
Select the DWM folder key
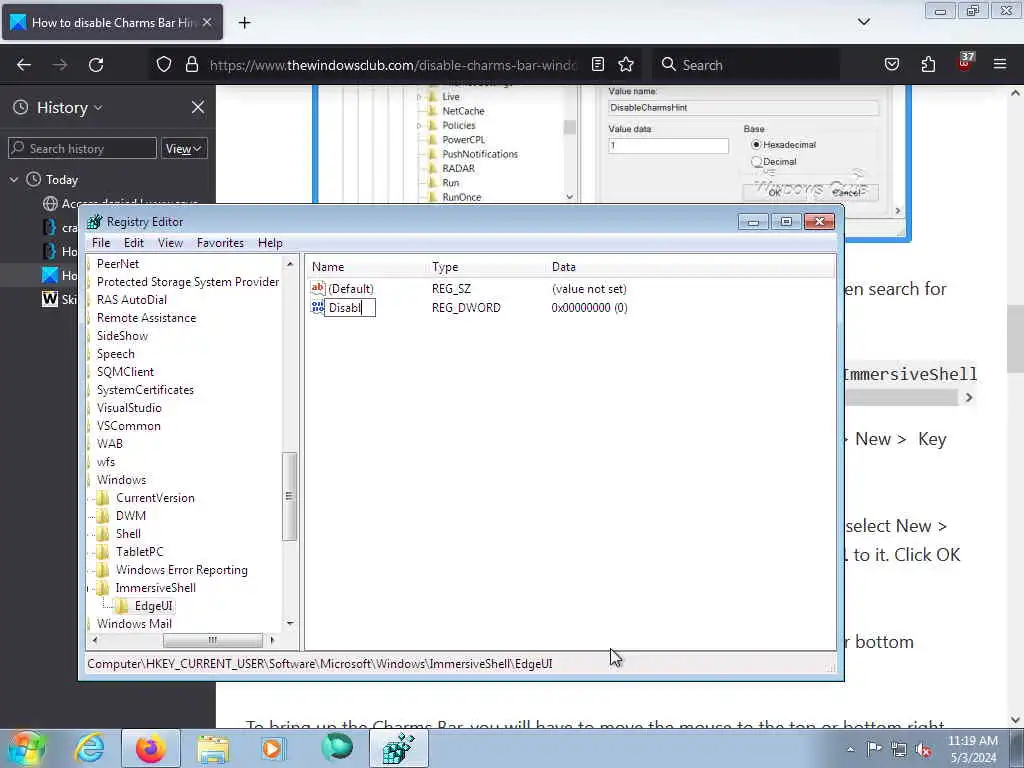pyautogui.click(x=131, y=516)
